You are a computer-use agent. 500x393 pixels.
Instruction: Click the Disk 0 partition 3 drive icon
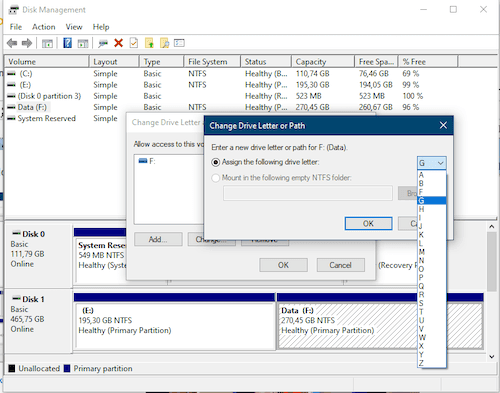11,96
